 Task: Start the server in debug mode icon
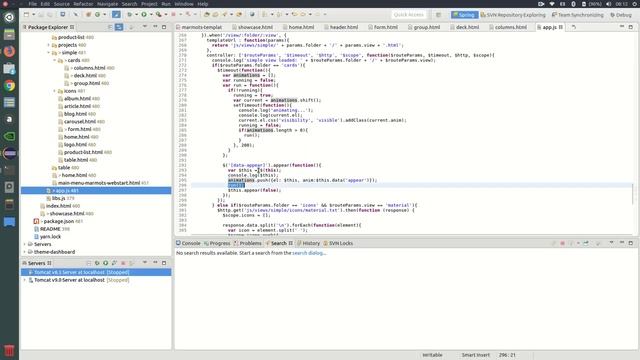click(97, 263)
